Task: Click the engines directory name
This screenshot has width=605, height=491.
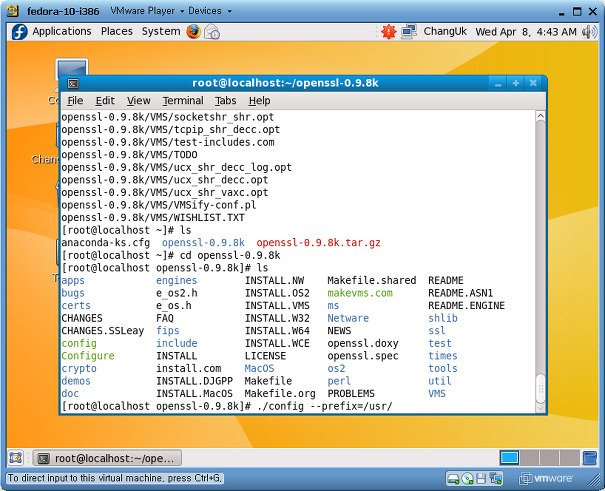Action: pos(176,280)
